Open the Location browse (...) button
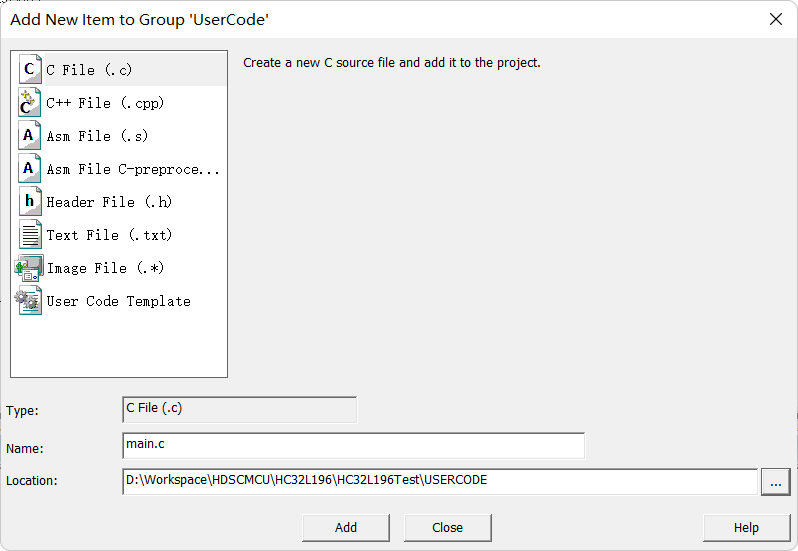 tap(776, 482)
